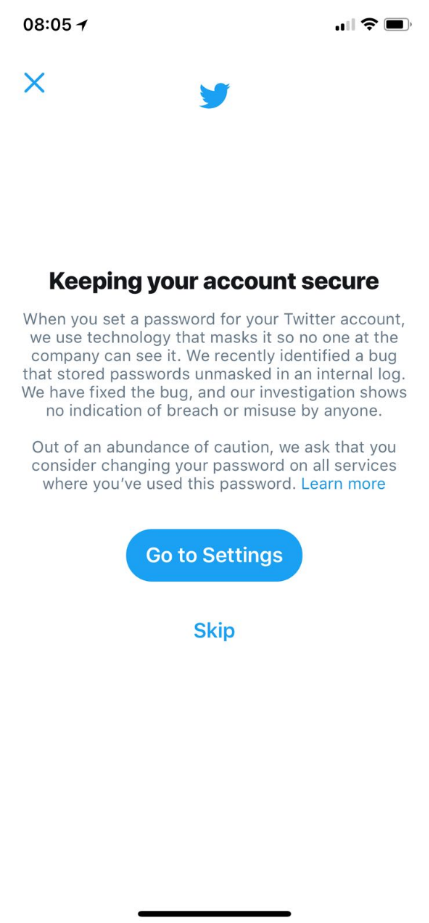The height and width of the screenshot is (923, 429).
Task: Tap the line 'We have fixed the bug'
Action: coord(214,393)
